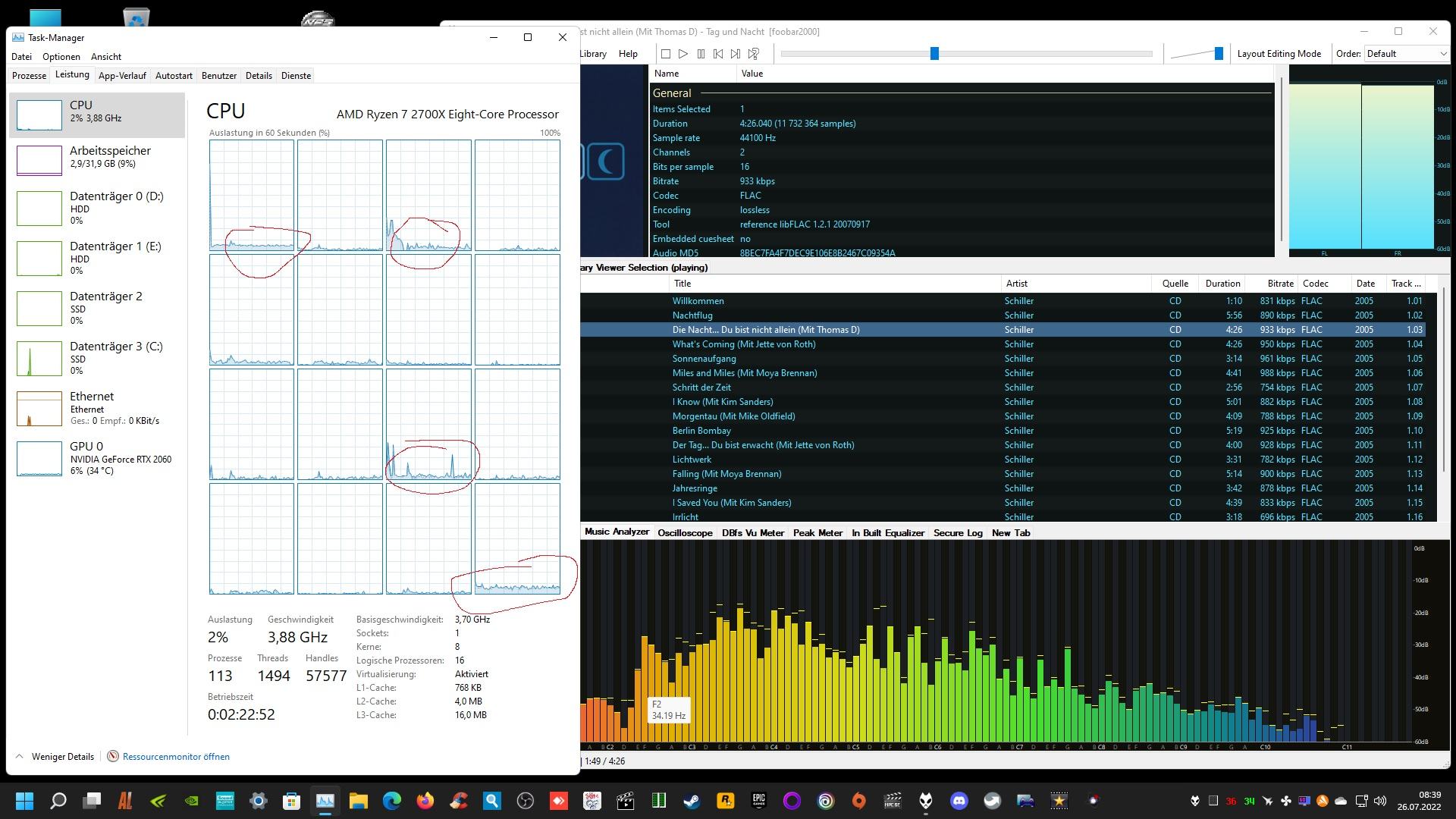Switch to the Peak Meter tab

tap(817, 533)
